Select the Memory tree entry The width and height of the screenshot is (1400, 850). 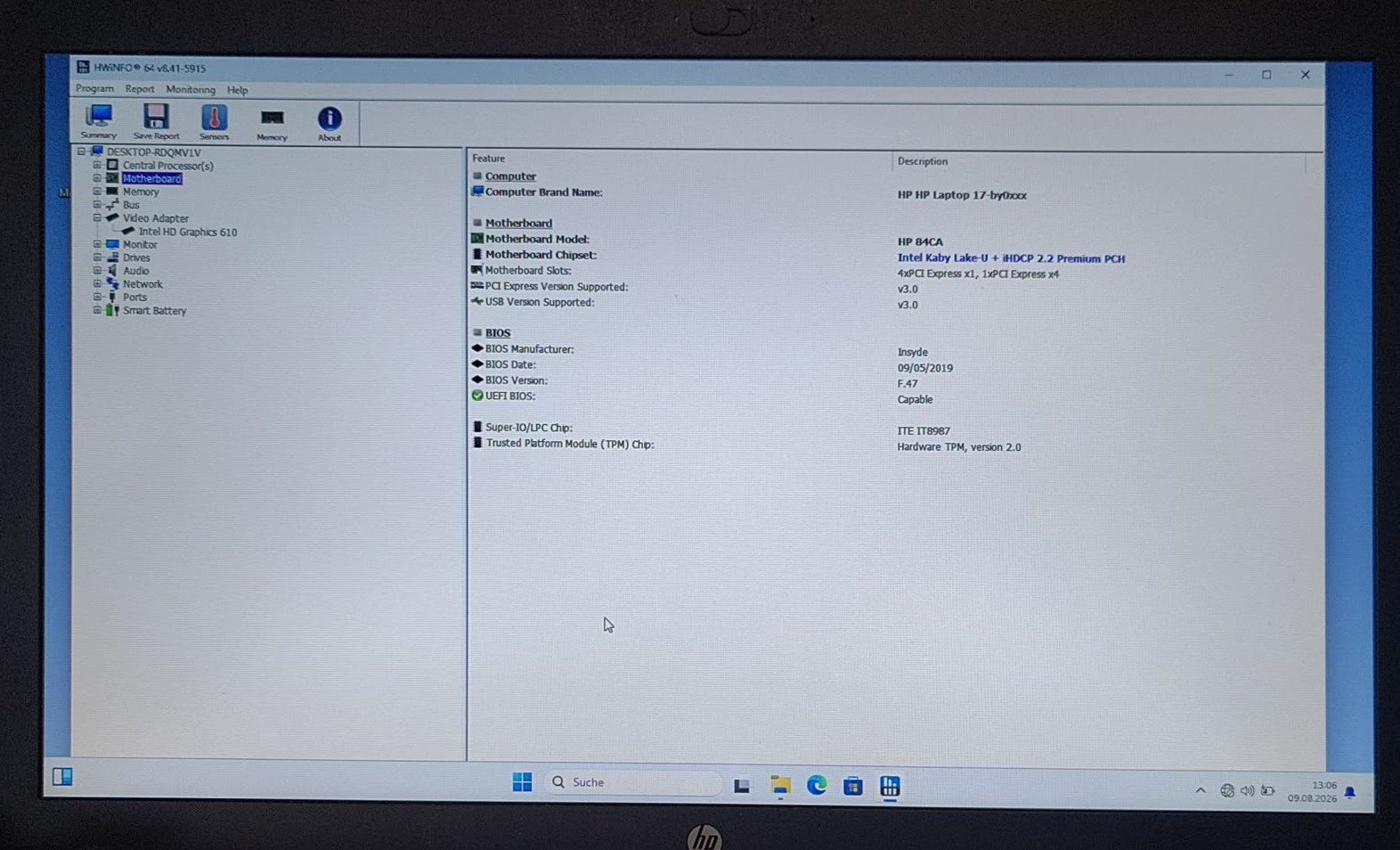[141, 192]
